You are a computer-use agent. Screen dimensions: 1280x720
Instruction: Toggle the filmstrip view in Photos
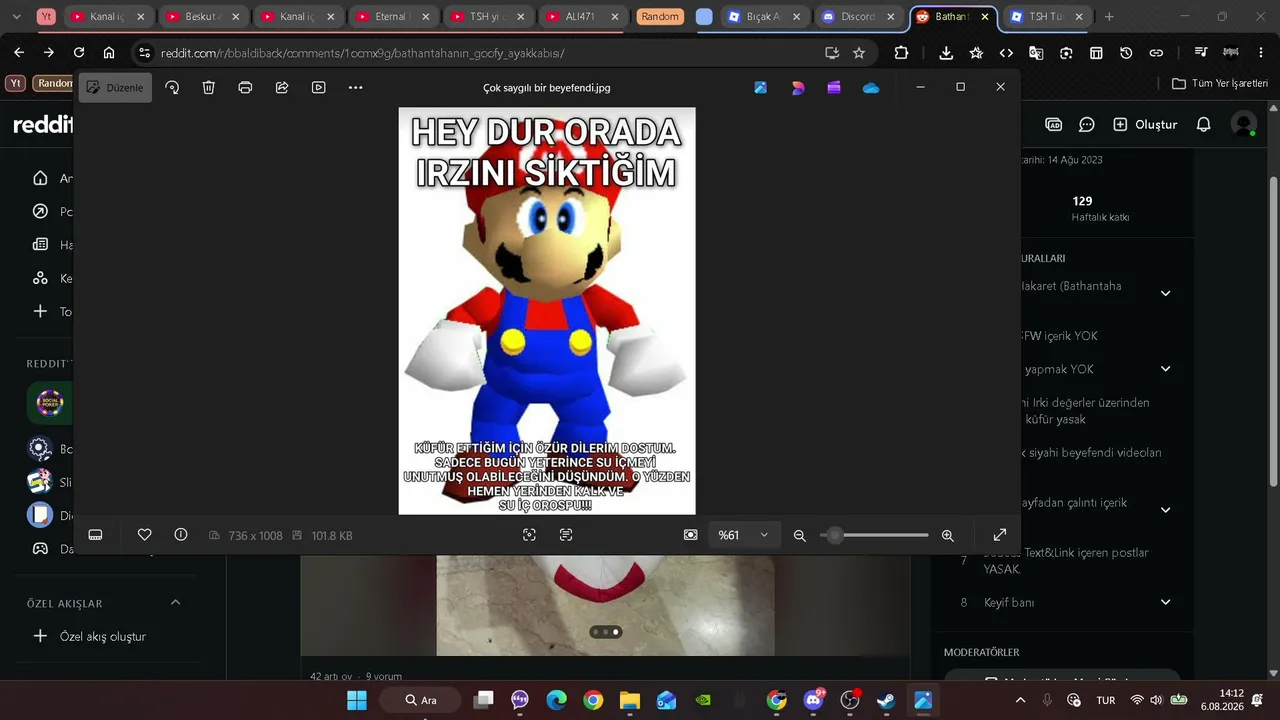click(96, 535)
